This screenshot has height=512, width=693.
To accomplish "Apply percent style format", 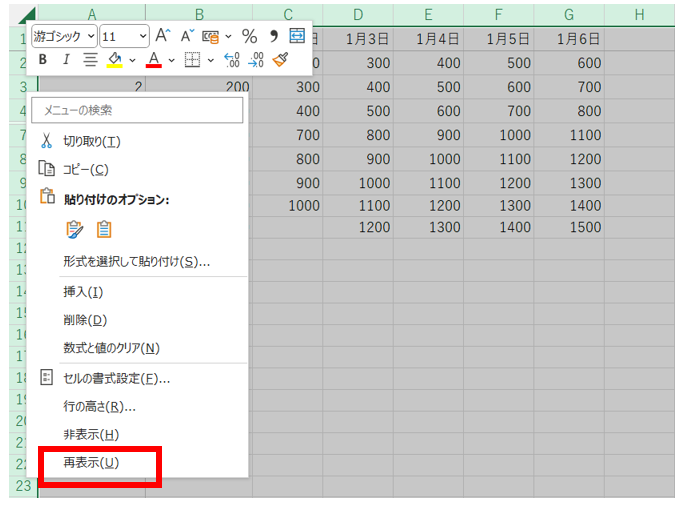I will pyautogui.click(x=249, y=36).
